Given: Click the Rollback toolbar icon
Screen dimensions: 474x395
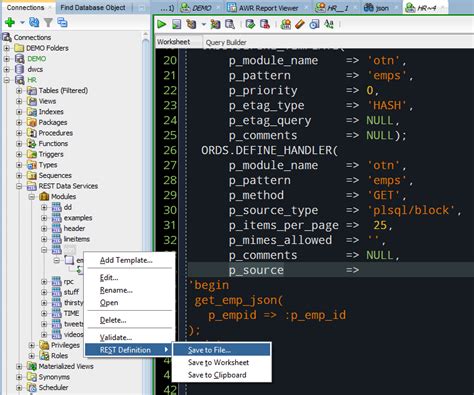Looking at the screenshot, I should pos(265,24).
